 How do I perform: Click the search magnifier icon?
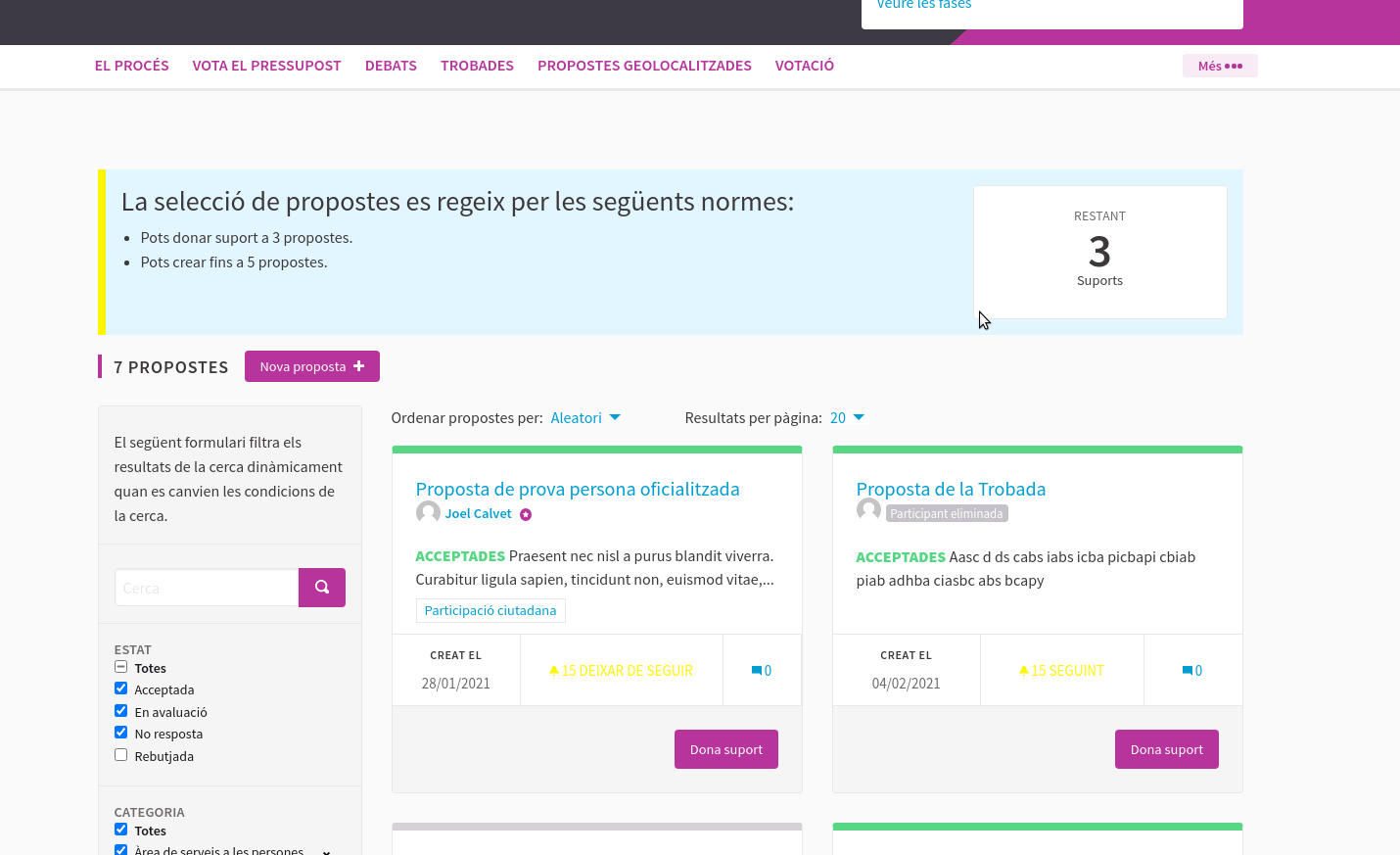tap(322, 587)
